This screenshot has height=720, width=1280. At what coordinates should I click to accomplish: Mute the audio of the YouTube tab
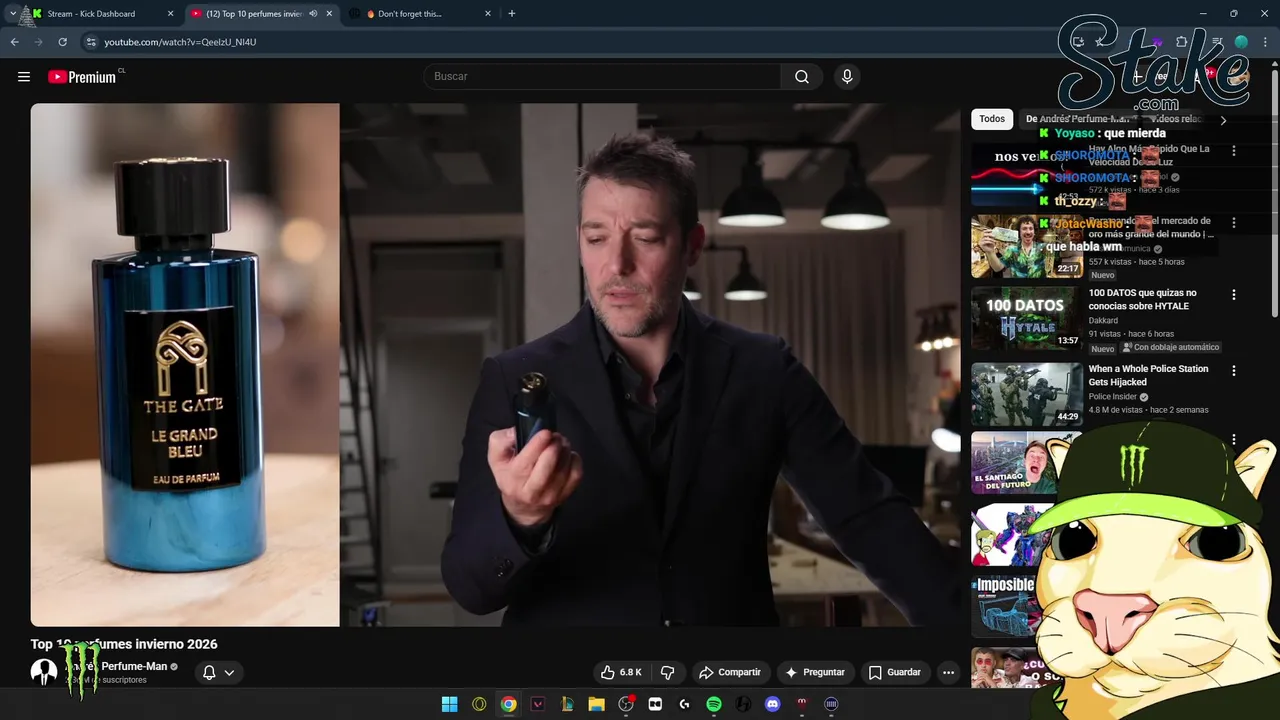click(x=313, y=14)
